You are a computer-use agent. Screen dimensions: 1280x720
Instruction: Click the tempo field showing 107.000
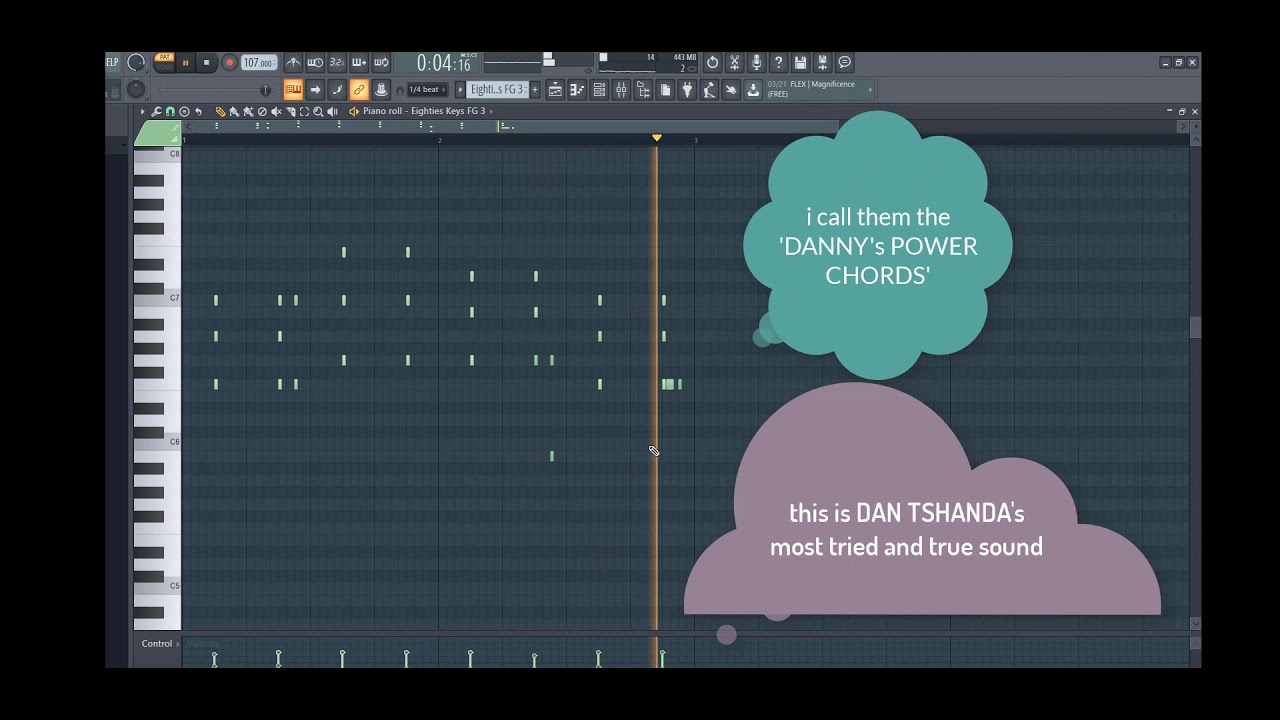click(259, 62)
